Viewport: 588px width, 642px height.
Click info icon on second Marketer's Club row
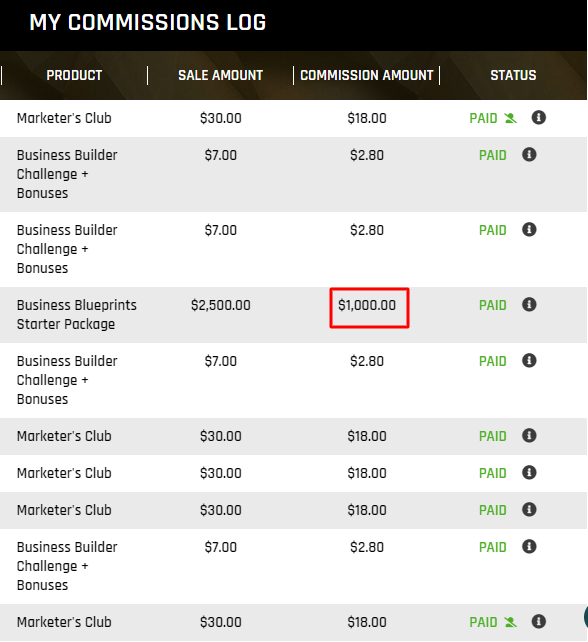pos(529,436)
